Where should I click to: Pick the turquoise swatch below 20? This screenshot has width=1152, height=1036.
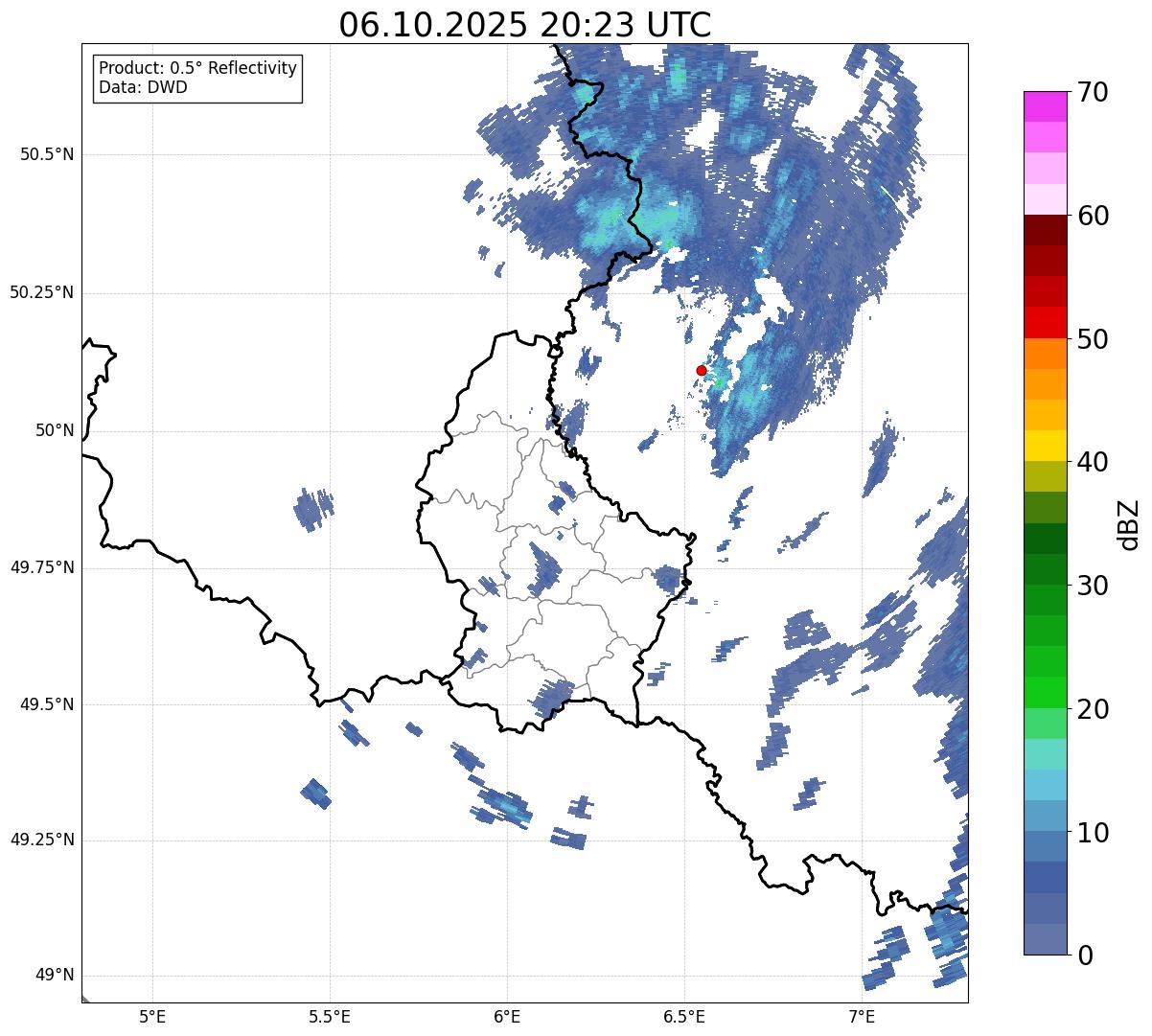coord(1045,754)
